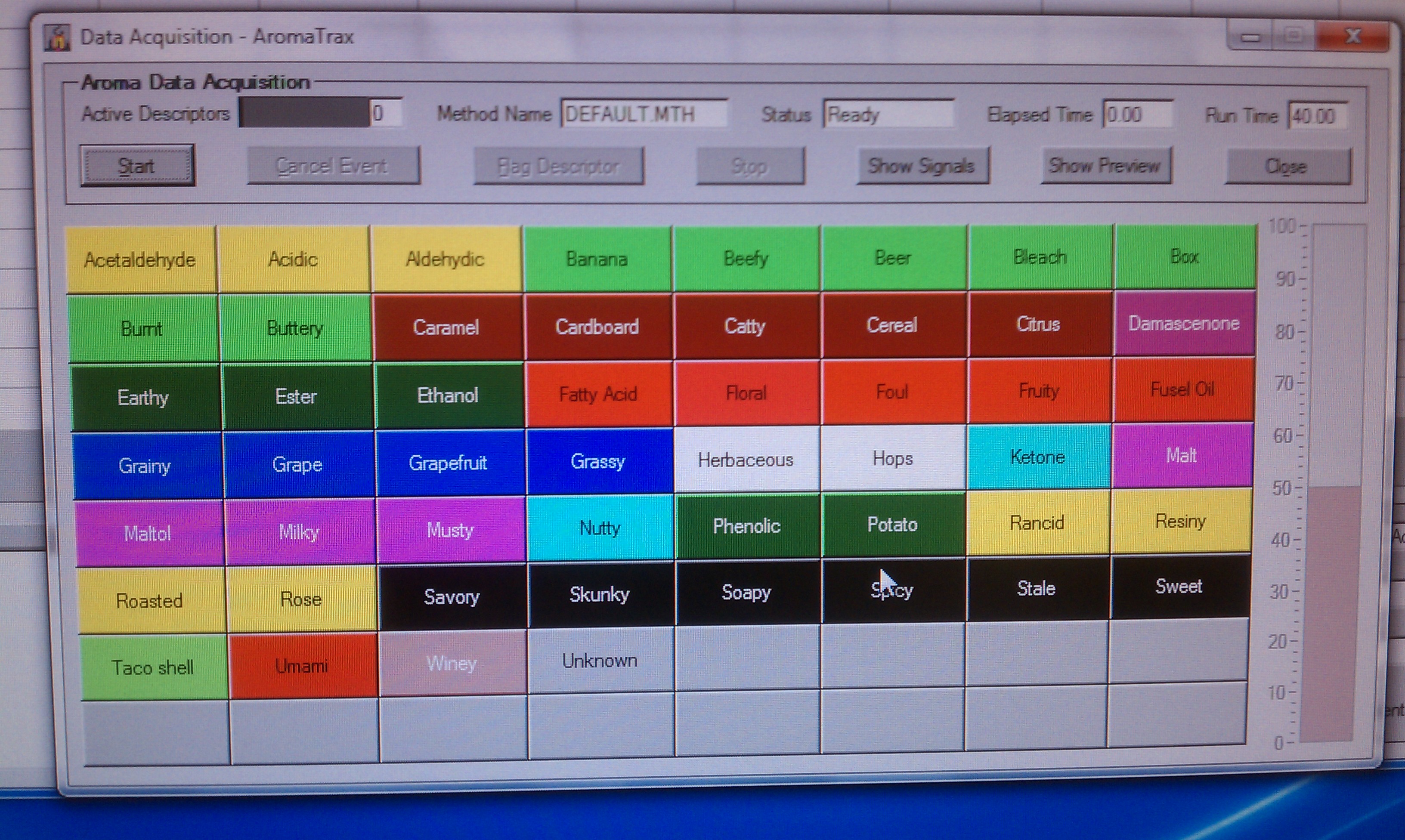This screenshot has width=1405, height=840.
Task: Select the Resiny descriptor tile
Action: pyautogui.click(x=1181, y=521)
